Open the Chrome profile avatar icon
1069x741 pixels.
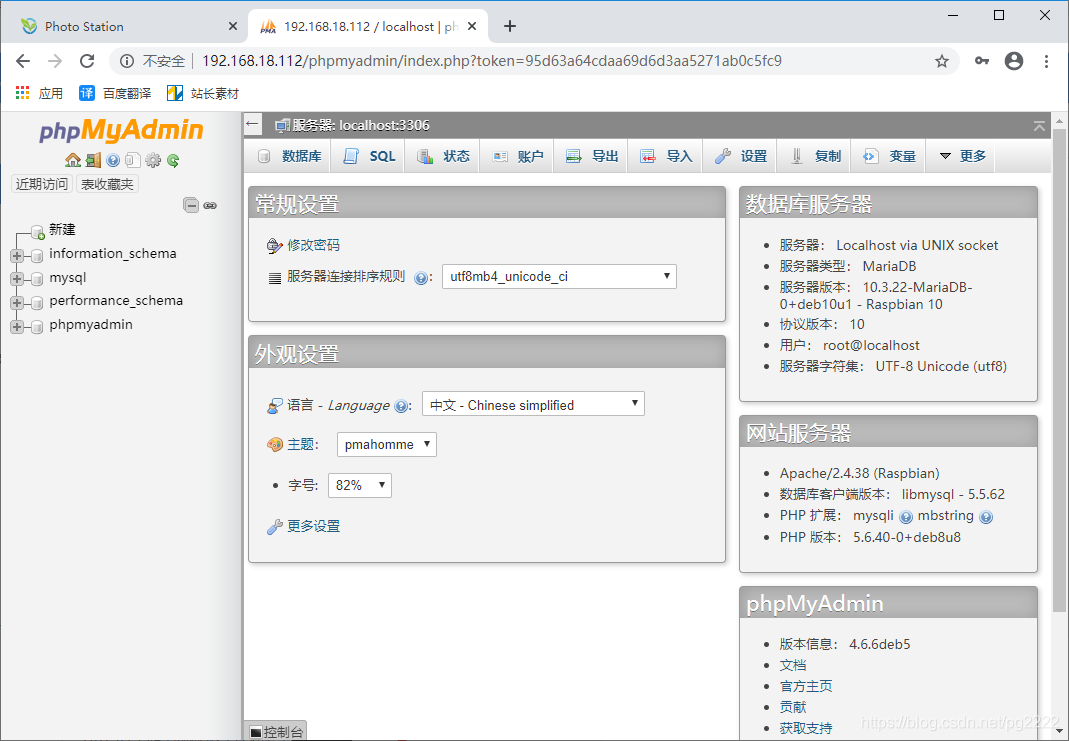click(1014, 61)
